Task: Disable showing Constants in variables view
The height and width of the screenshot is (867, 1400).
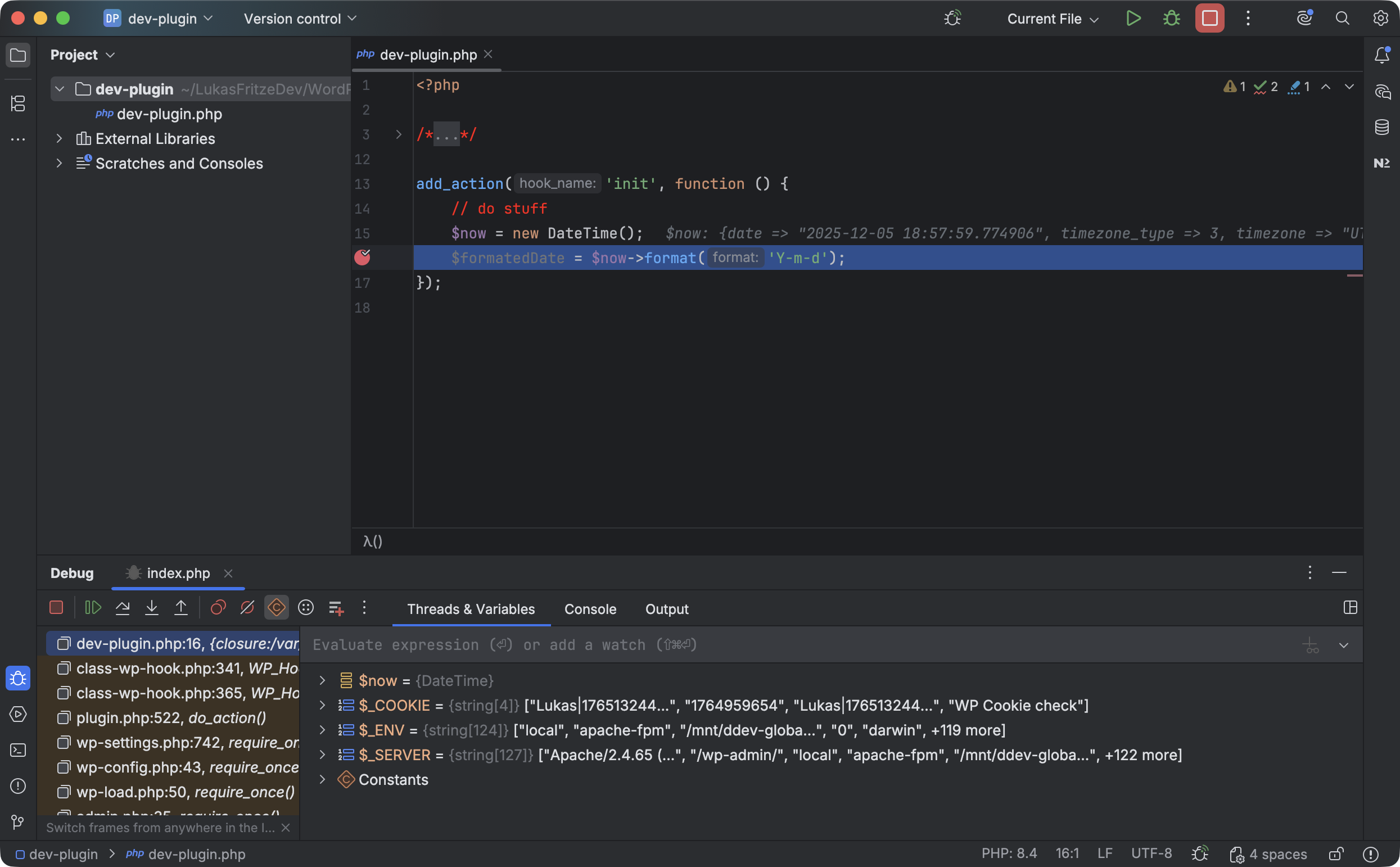Action: click(x=277, y=607)
